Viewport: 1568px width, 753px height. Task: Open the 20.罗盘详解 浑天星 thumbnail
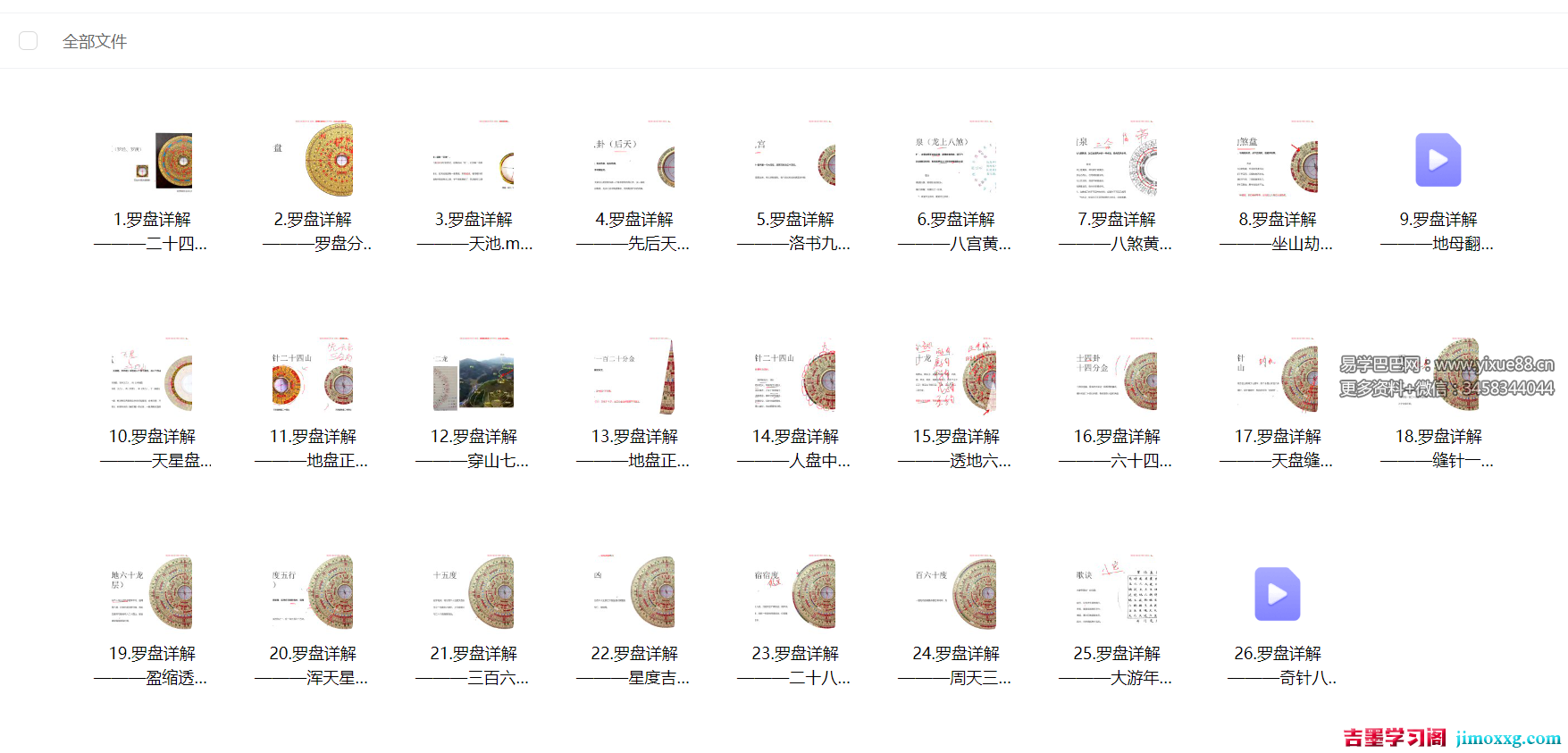313,594
